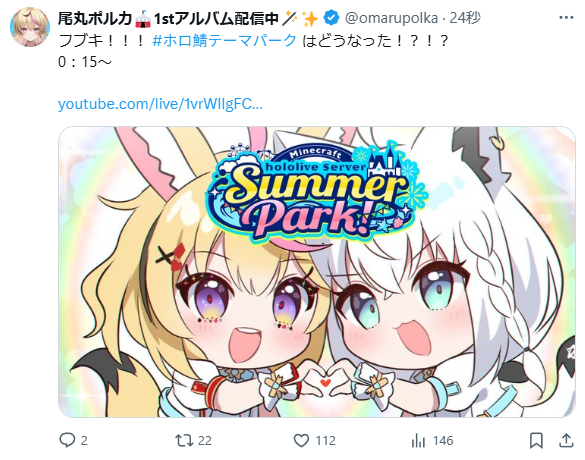This screenshot has height=460, width=585.
Task: Click the Summer Park logo in image
Action: click(316, 192)
